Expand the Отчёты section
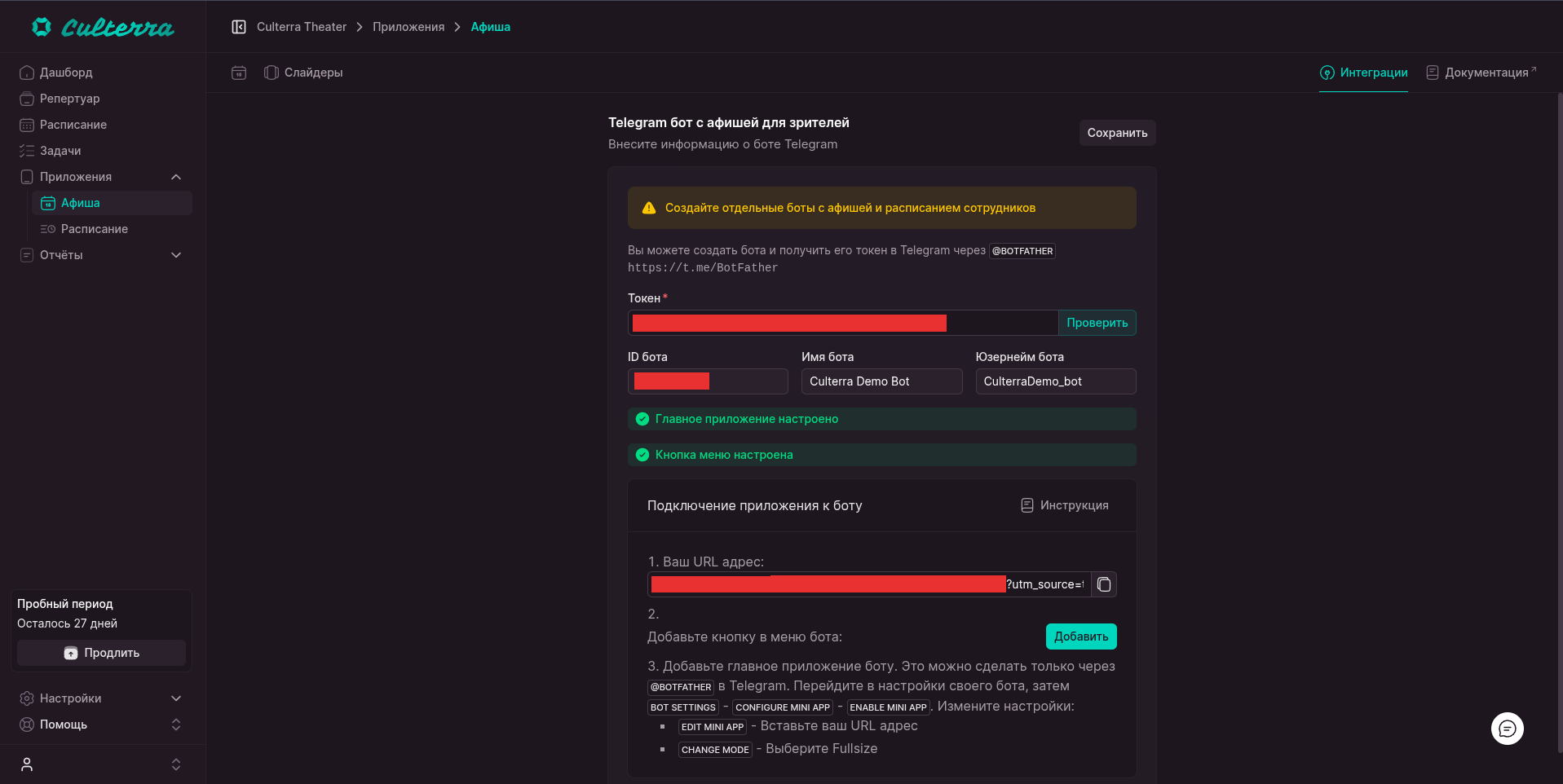The height and width of the screenshot is (784, 1563). coord(175,255)
